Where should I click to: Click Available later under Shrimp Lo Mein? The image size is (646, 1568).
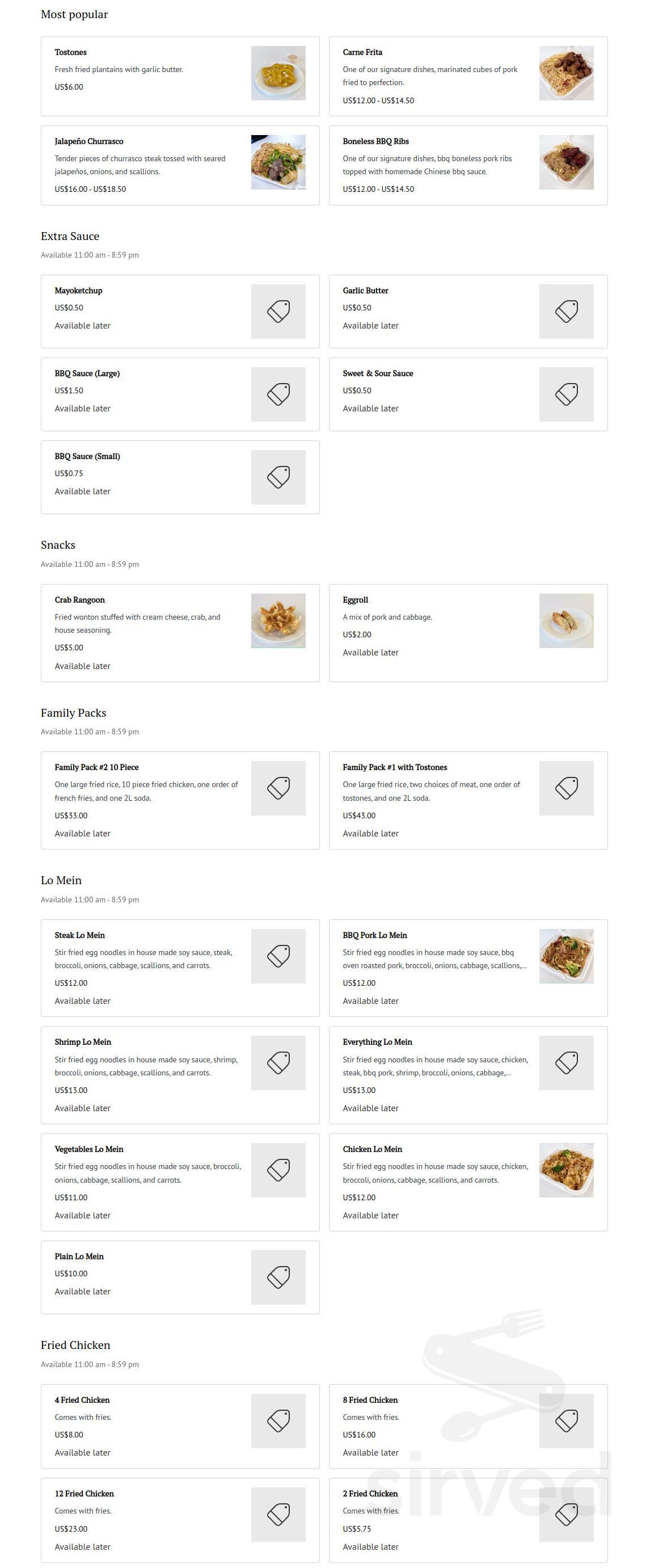tap(83, 1108)
